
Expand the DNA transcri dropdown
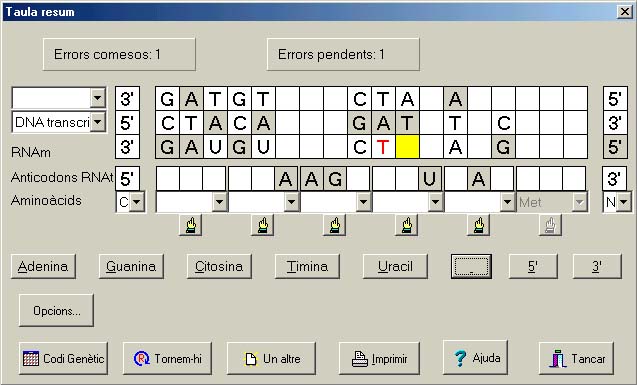tap(98, 122)
